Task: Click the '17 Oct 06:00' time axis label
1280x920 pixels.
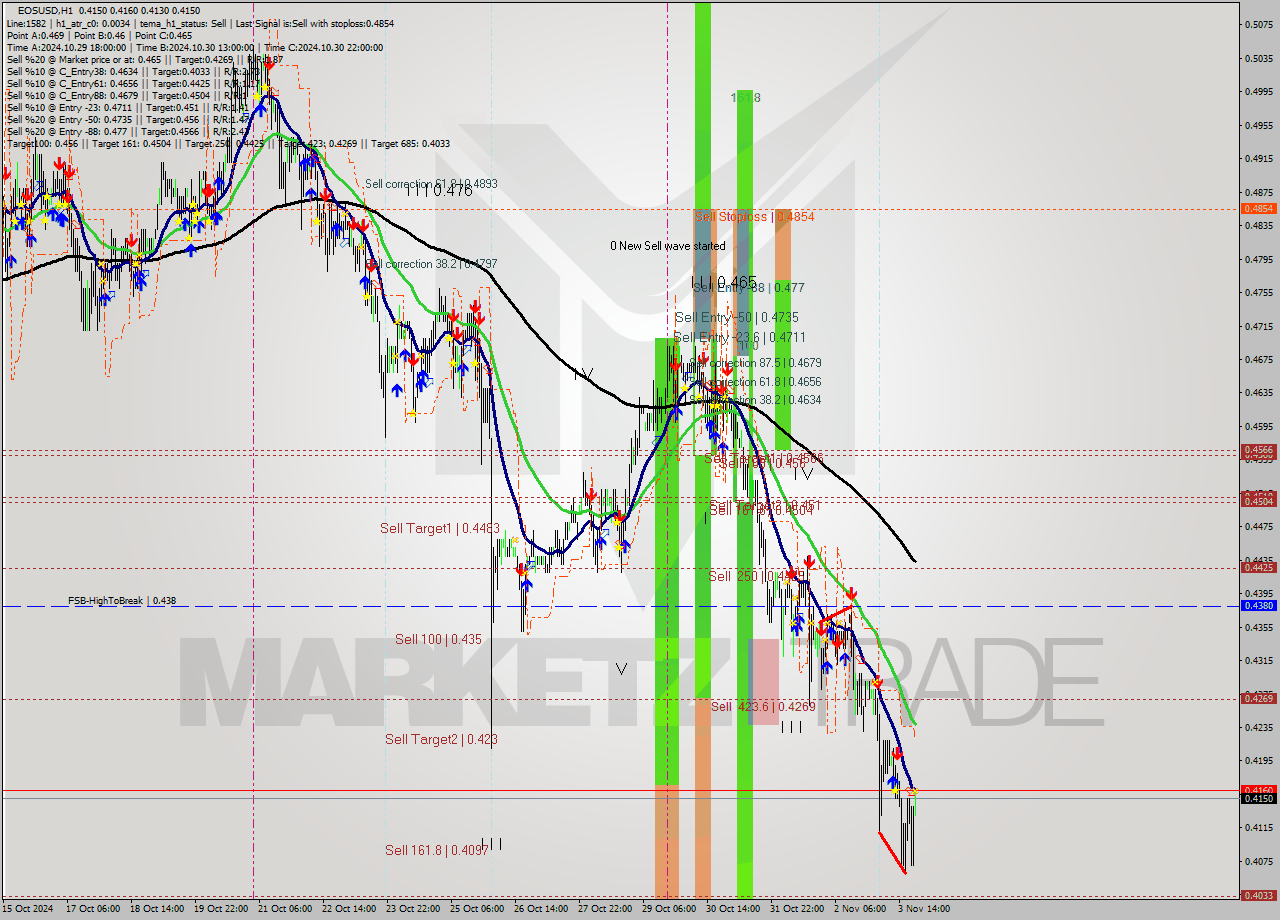Action: pyautogui.click(x=91, y=909)
